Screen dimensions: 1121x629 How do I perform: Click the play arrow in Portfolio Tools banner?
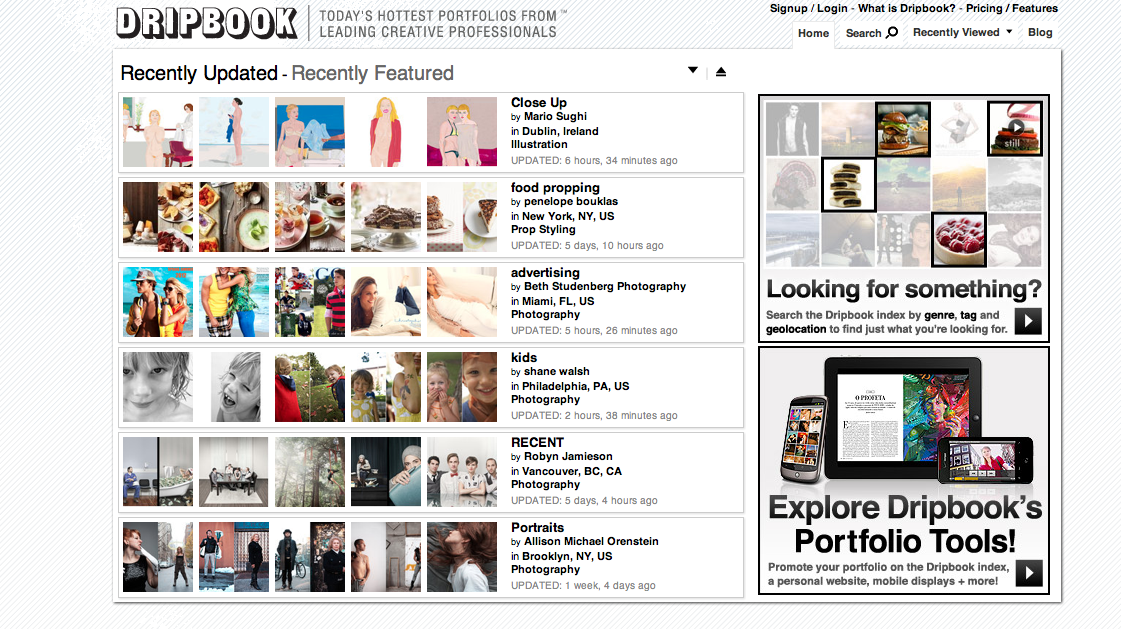pos(1029,573)
